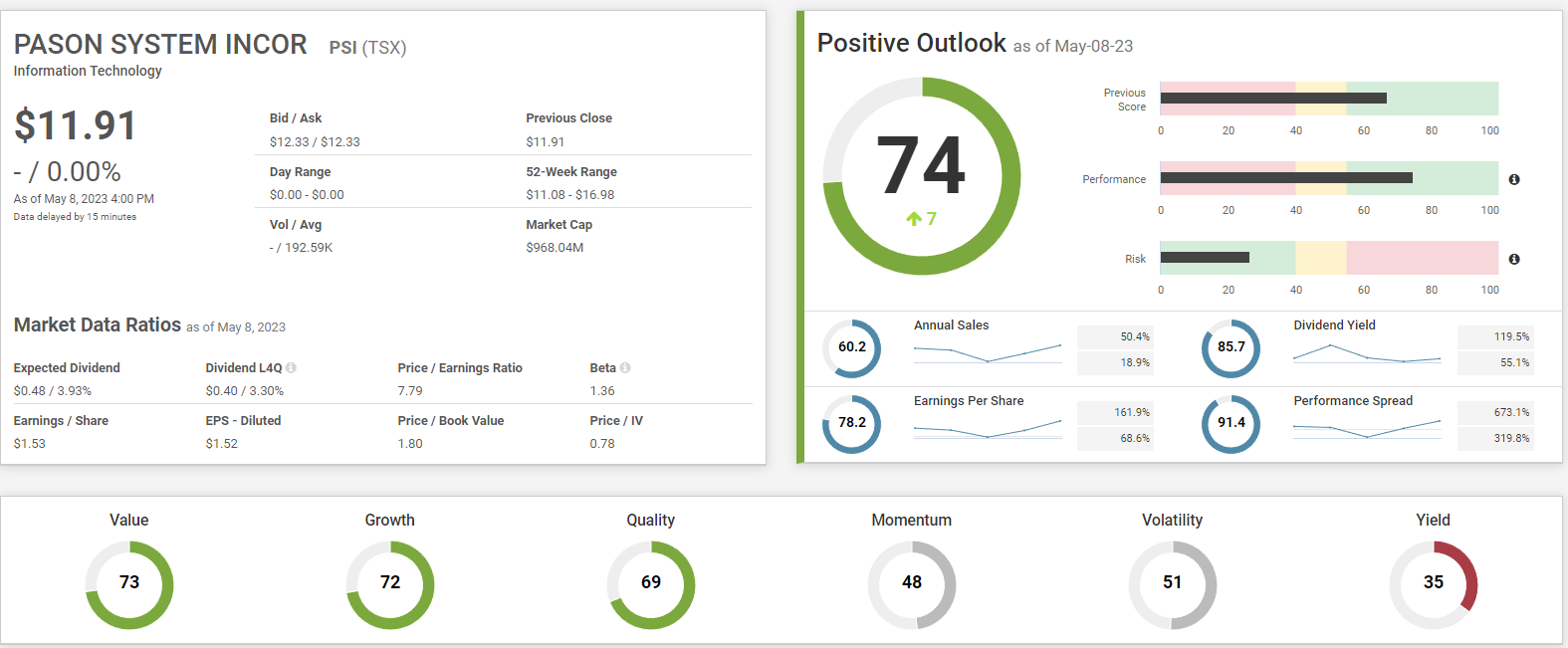Viewport: 1568px width, 648px height.
Task: Click the Information Technology sector label
Action: coord(88,71)
